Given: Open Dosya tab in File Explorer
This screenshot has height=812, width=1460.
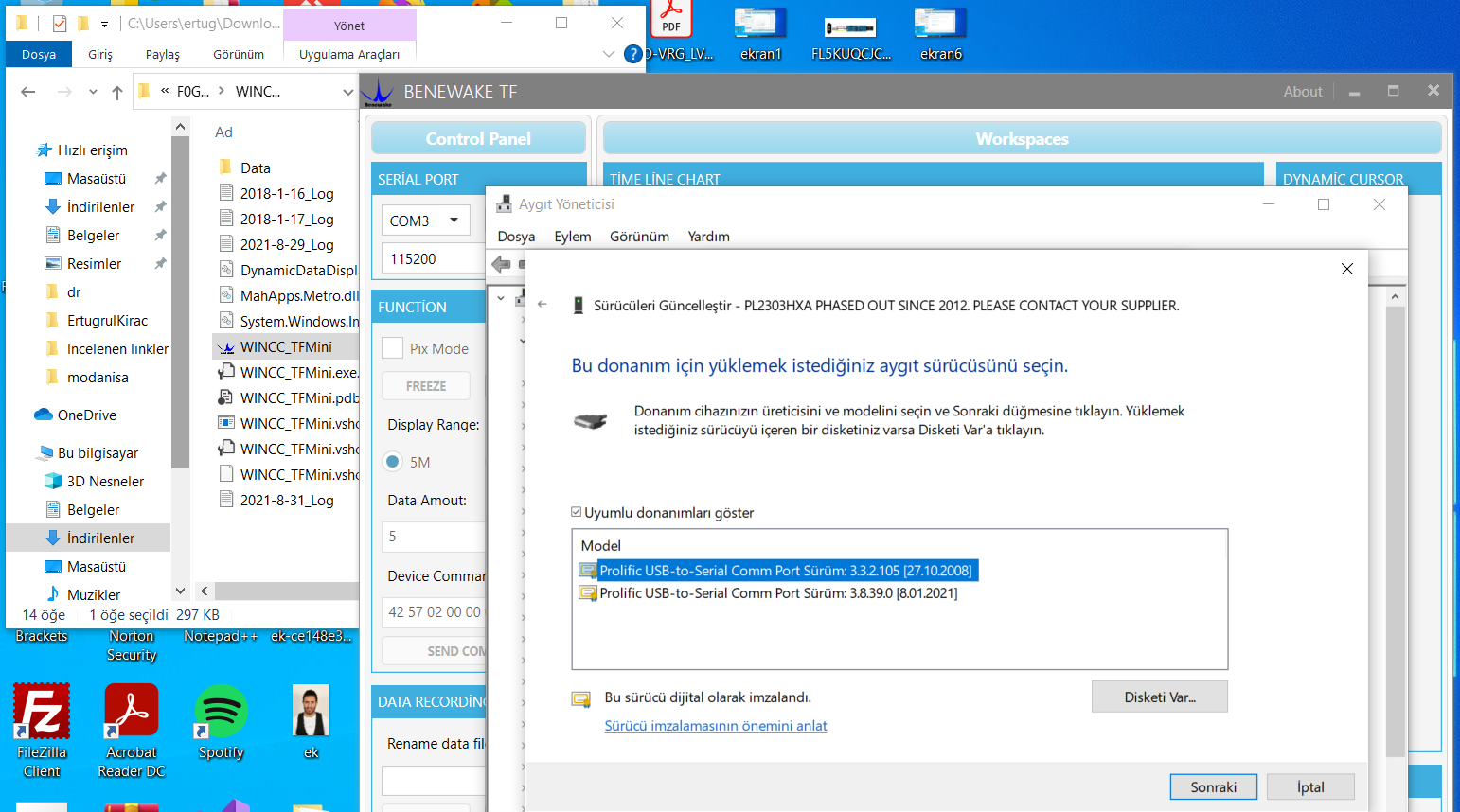Looking at the screenshot, I should 39,54.
